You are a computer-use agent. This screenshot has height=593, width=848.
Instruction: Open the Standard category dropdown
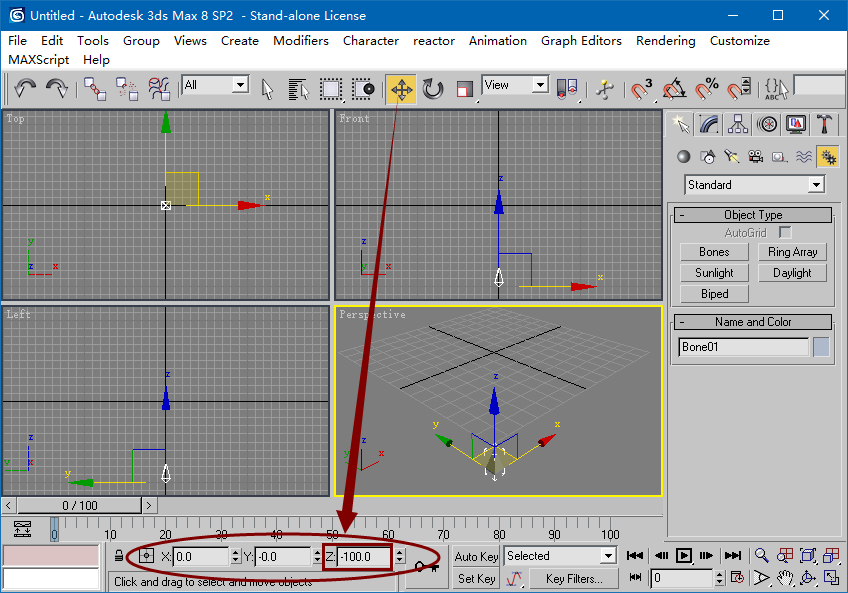coord(754,185)
